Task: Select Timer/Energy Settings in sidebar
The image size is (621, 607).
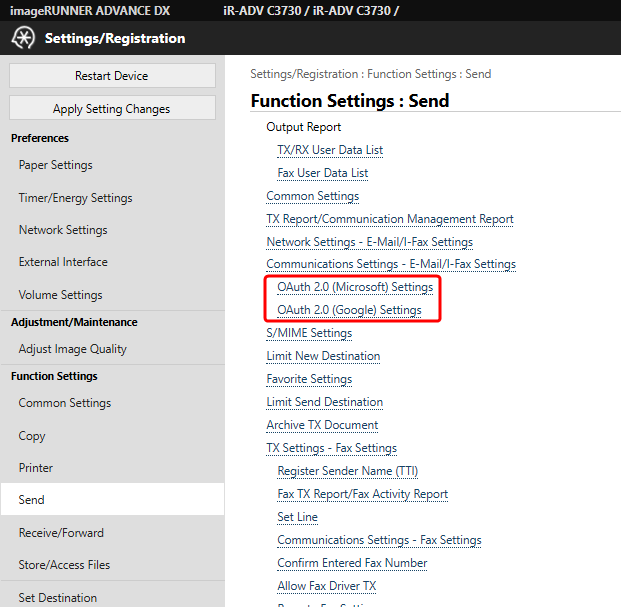Action: (76, 198)
